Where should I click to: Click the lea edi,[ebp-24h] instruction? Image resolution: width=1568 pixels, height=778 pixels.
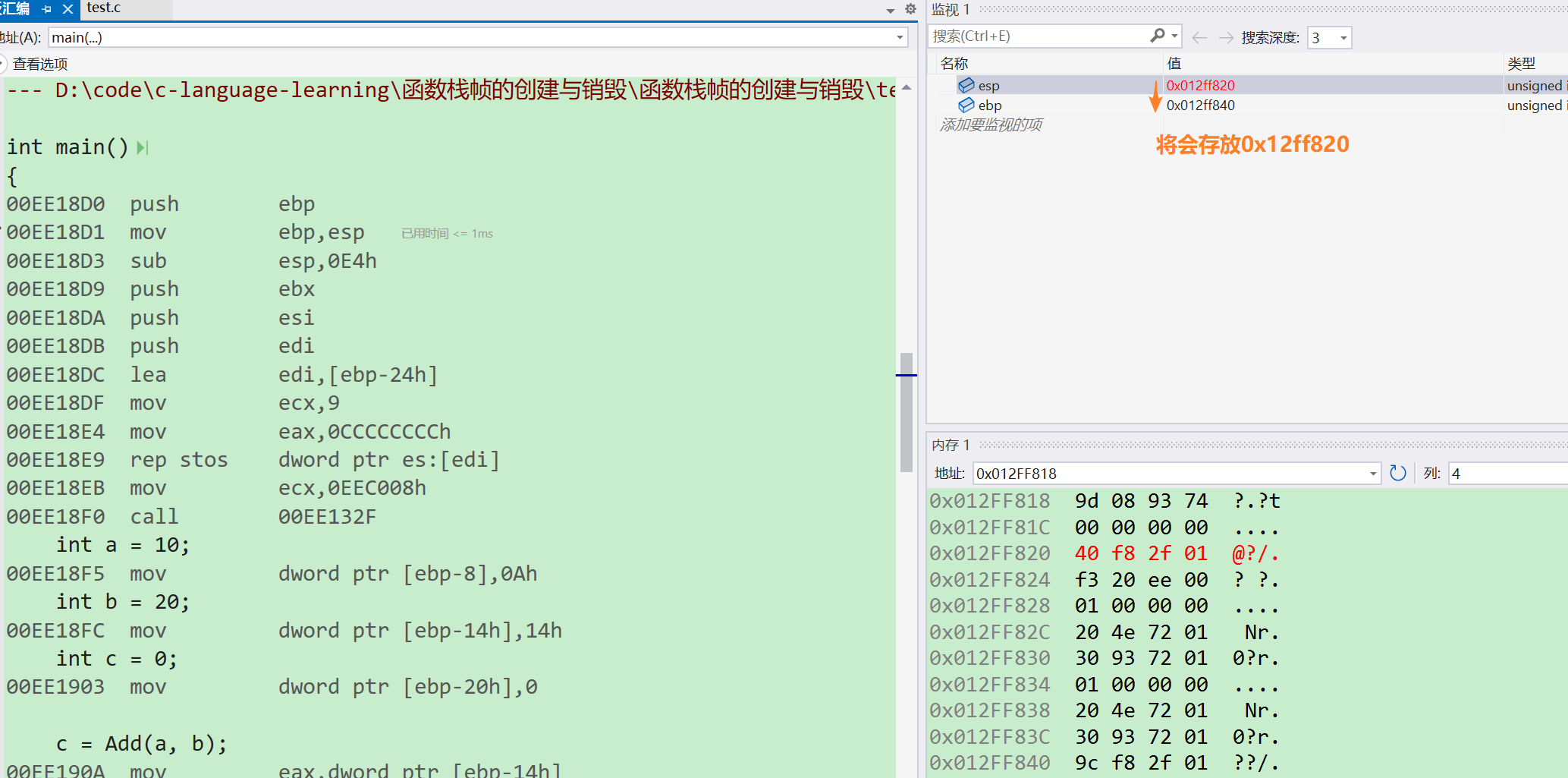click(x=222, y=375)
